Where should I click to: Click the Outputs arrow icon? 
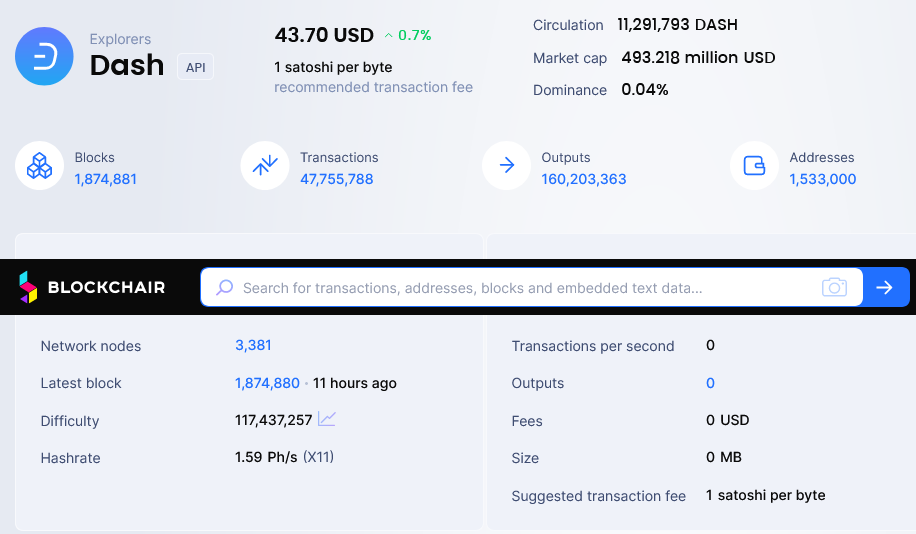[x=506, y=166]
